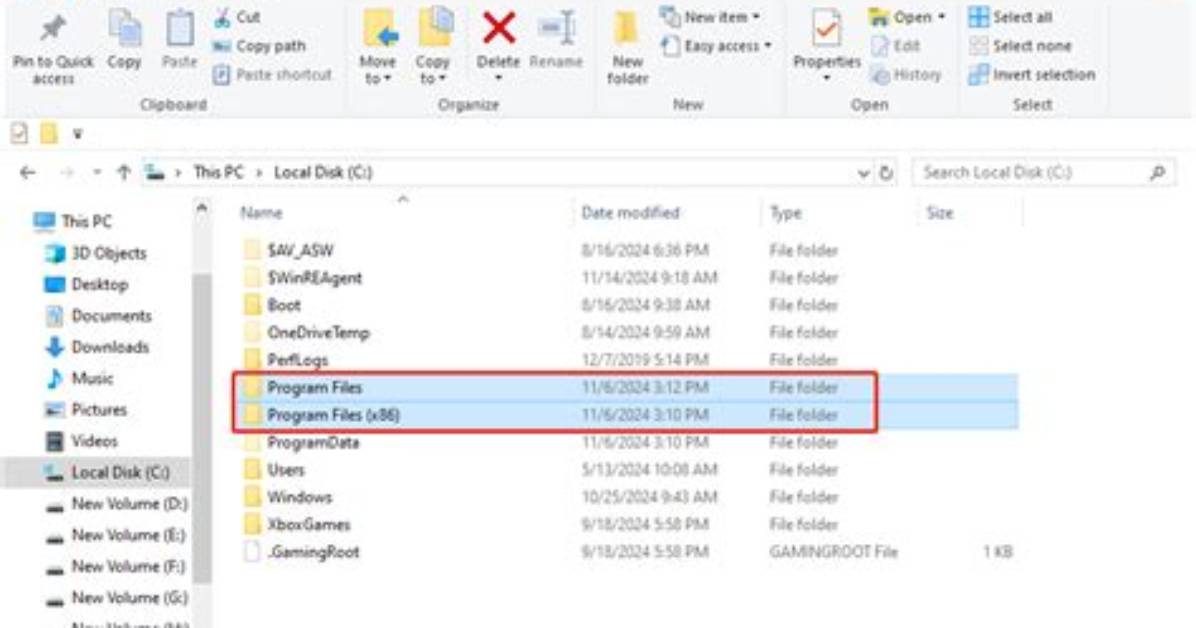Select New Volume (E:) in navigation pane
The height and width of the screenshot is (628, 1196).
(115, 535)
